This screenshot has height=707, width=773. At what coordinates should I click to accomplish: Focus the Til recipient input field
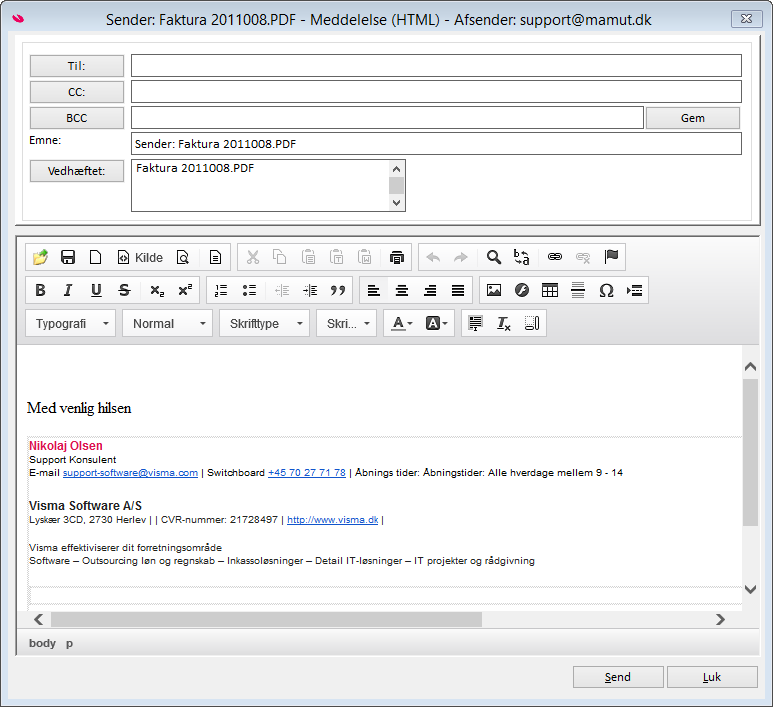point(436,66)
